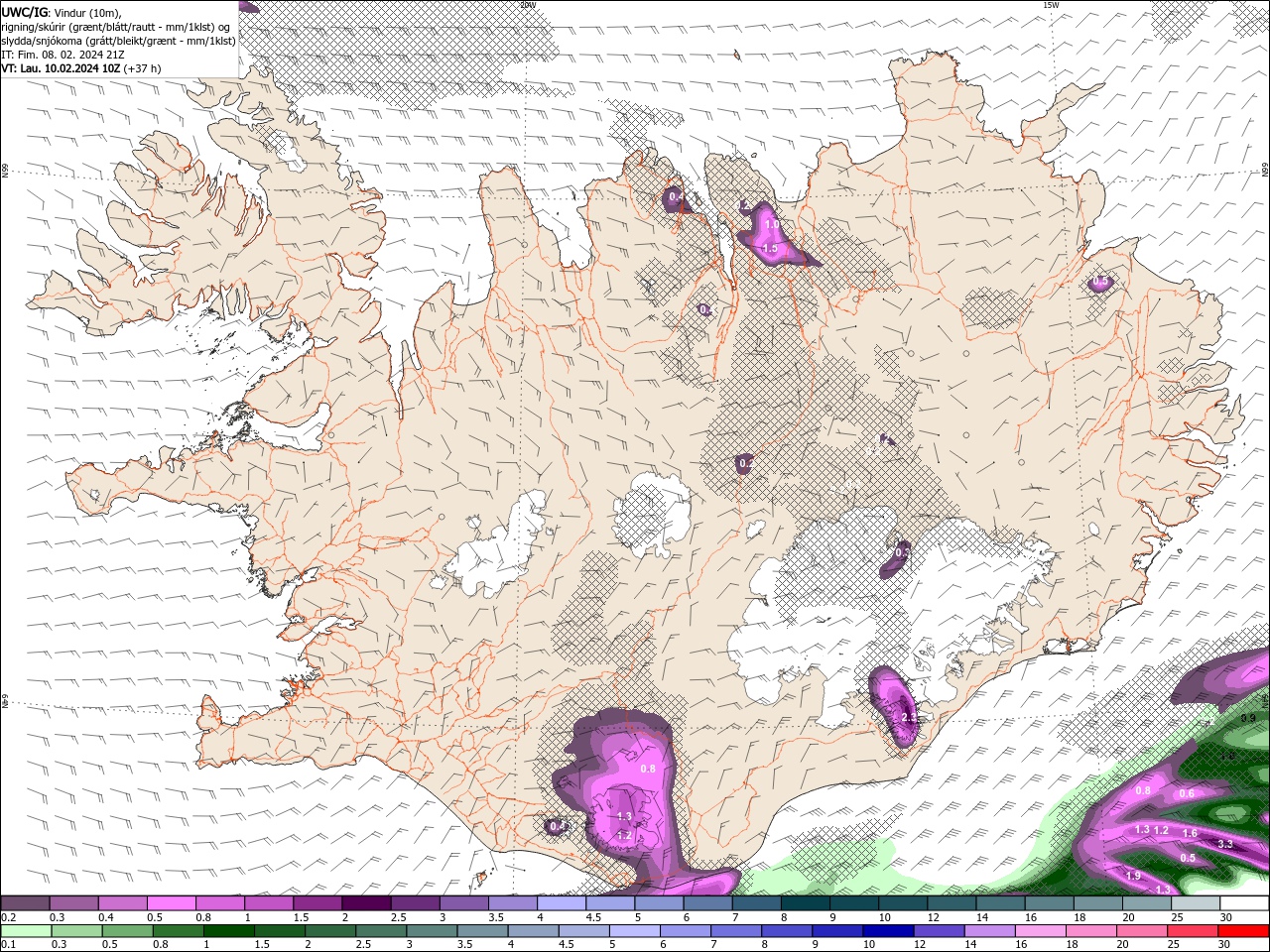
Task: Click the '20W' longitude label
Action: pos(528,5)
